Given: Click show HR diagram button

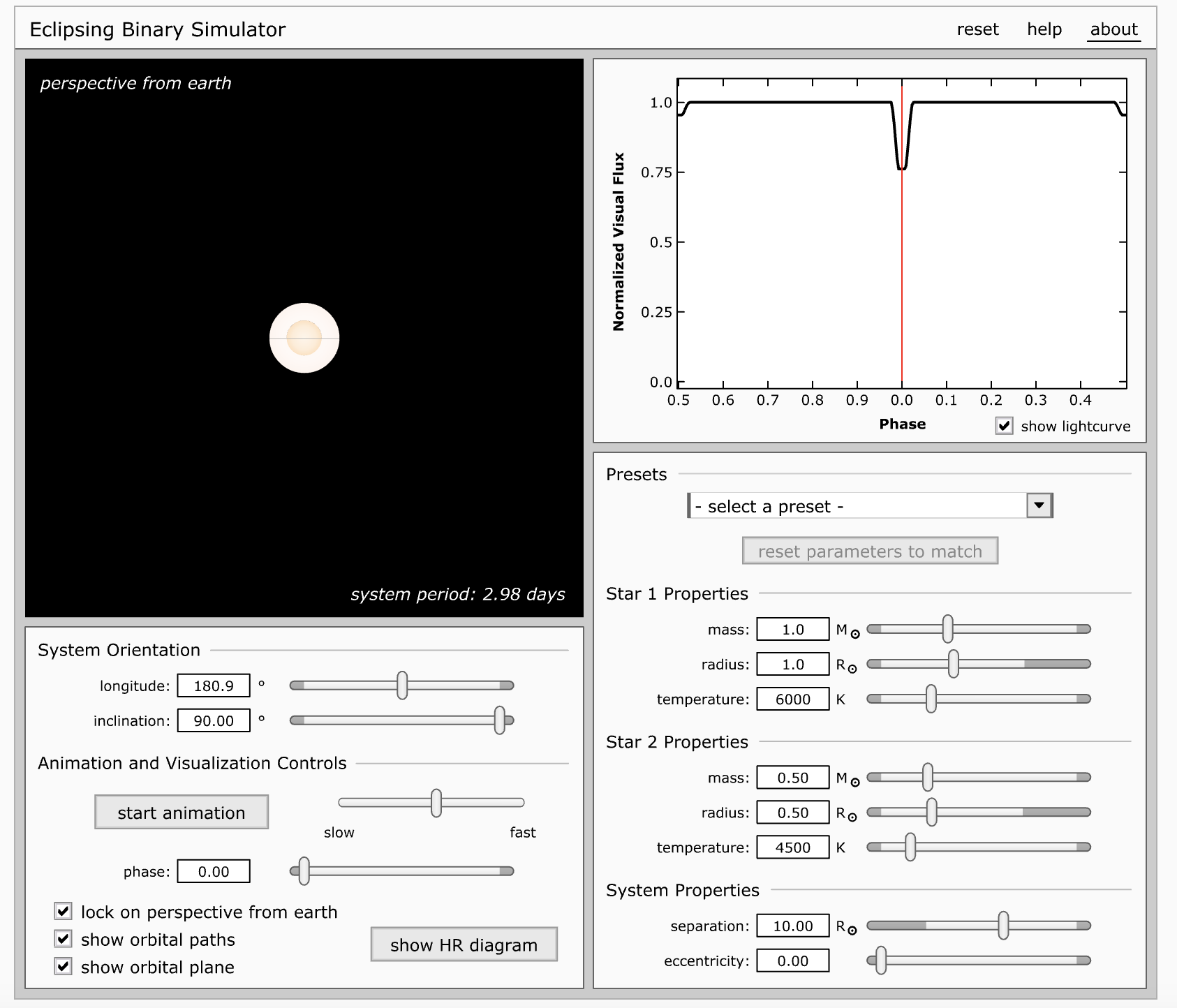Looking at the screenshot, I should point(464,944).
